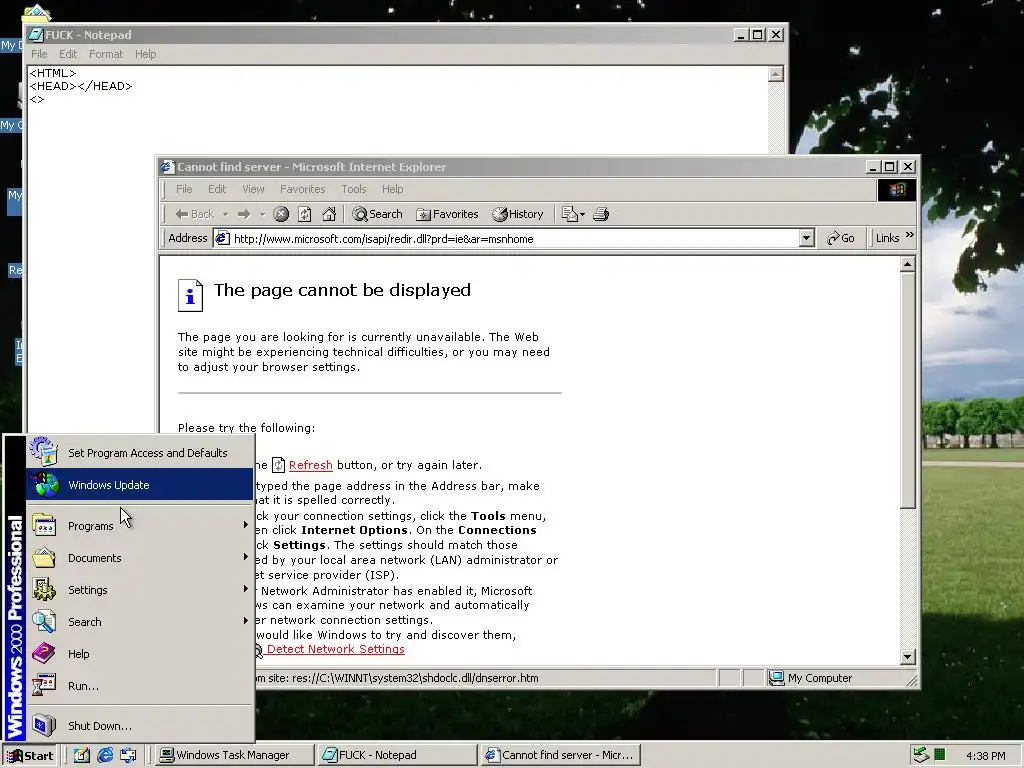This screenshot has width=1024, height=768.
Task: Click the Mail icon in IE toolbar
Action: 569,214
